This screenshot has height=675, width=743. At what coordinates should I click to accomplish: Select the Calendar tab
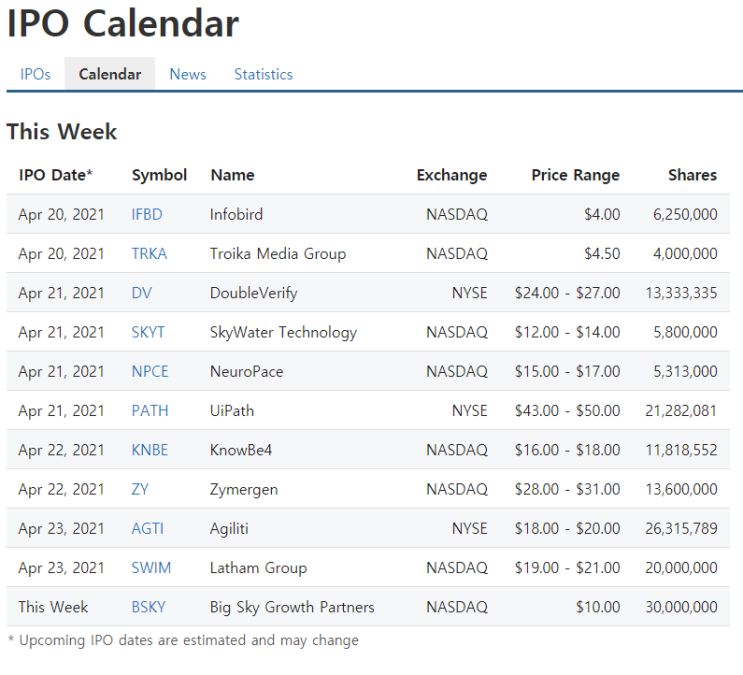click(x=110, y=74)
